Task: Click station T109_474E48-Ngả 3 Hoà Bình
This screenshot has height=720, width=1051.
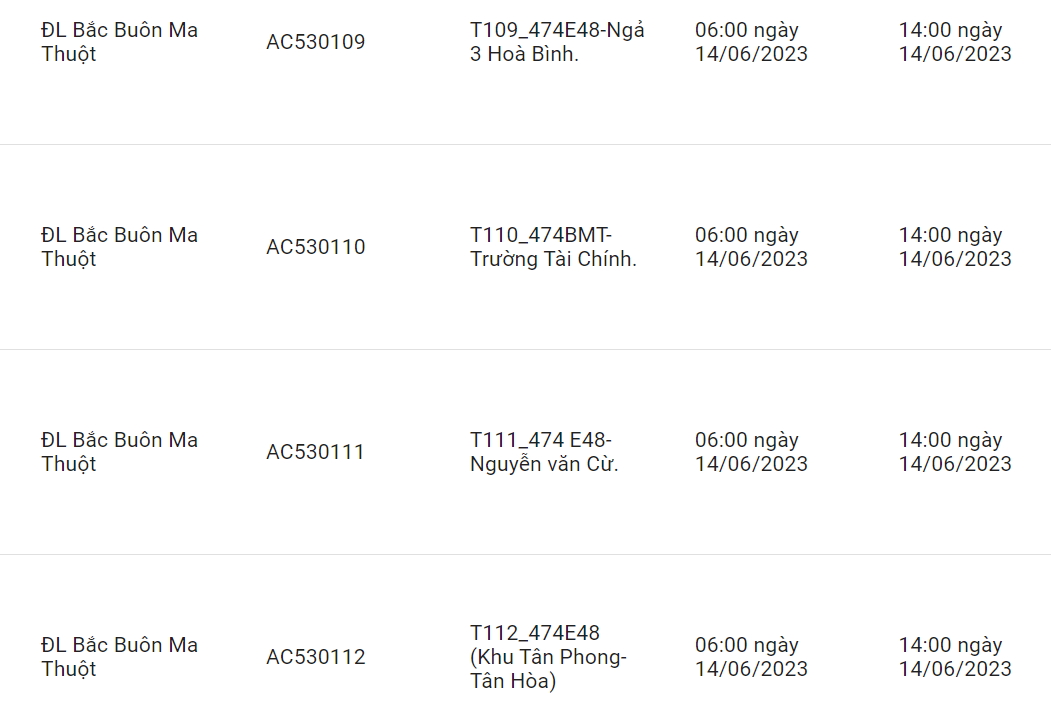Action: tap(557, 42)
